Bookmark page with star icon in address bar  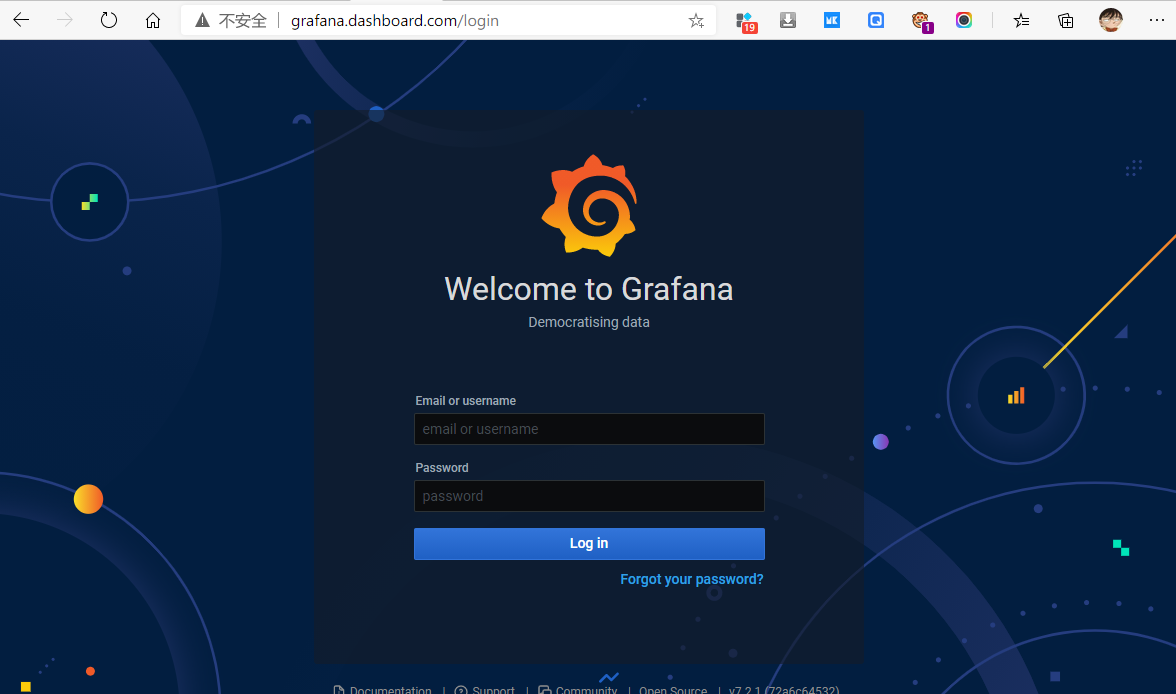point(696,21)
